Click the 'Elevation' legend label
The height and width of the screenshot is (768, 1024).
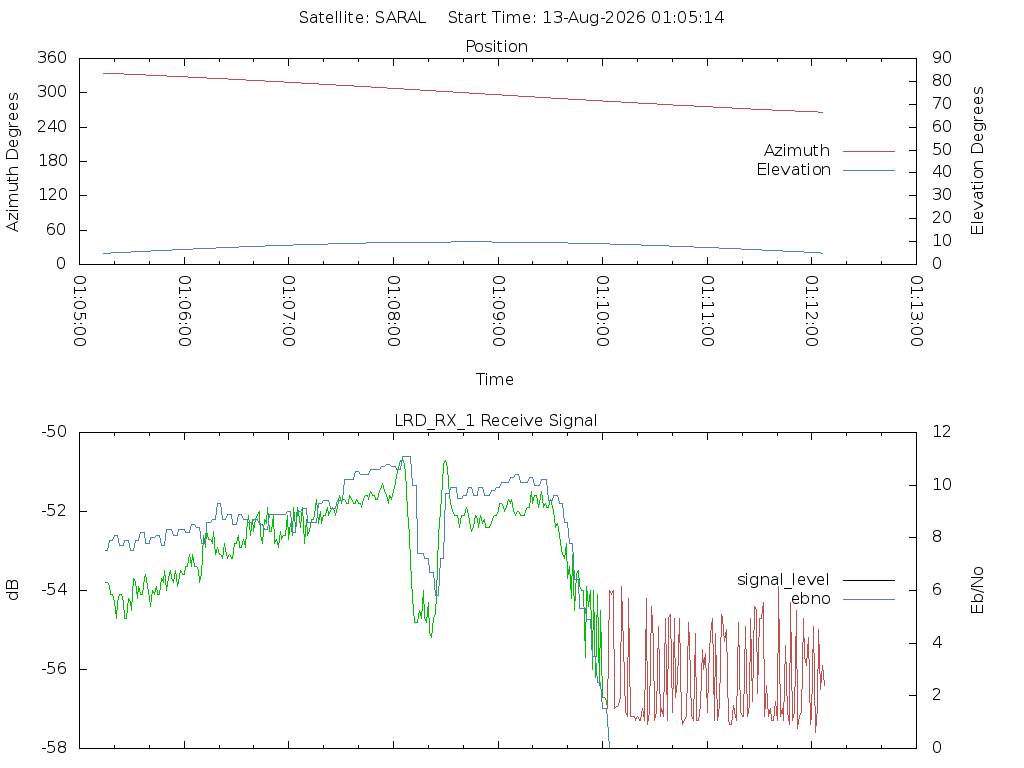click(793, 170)
